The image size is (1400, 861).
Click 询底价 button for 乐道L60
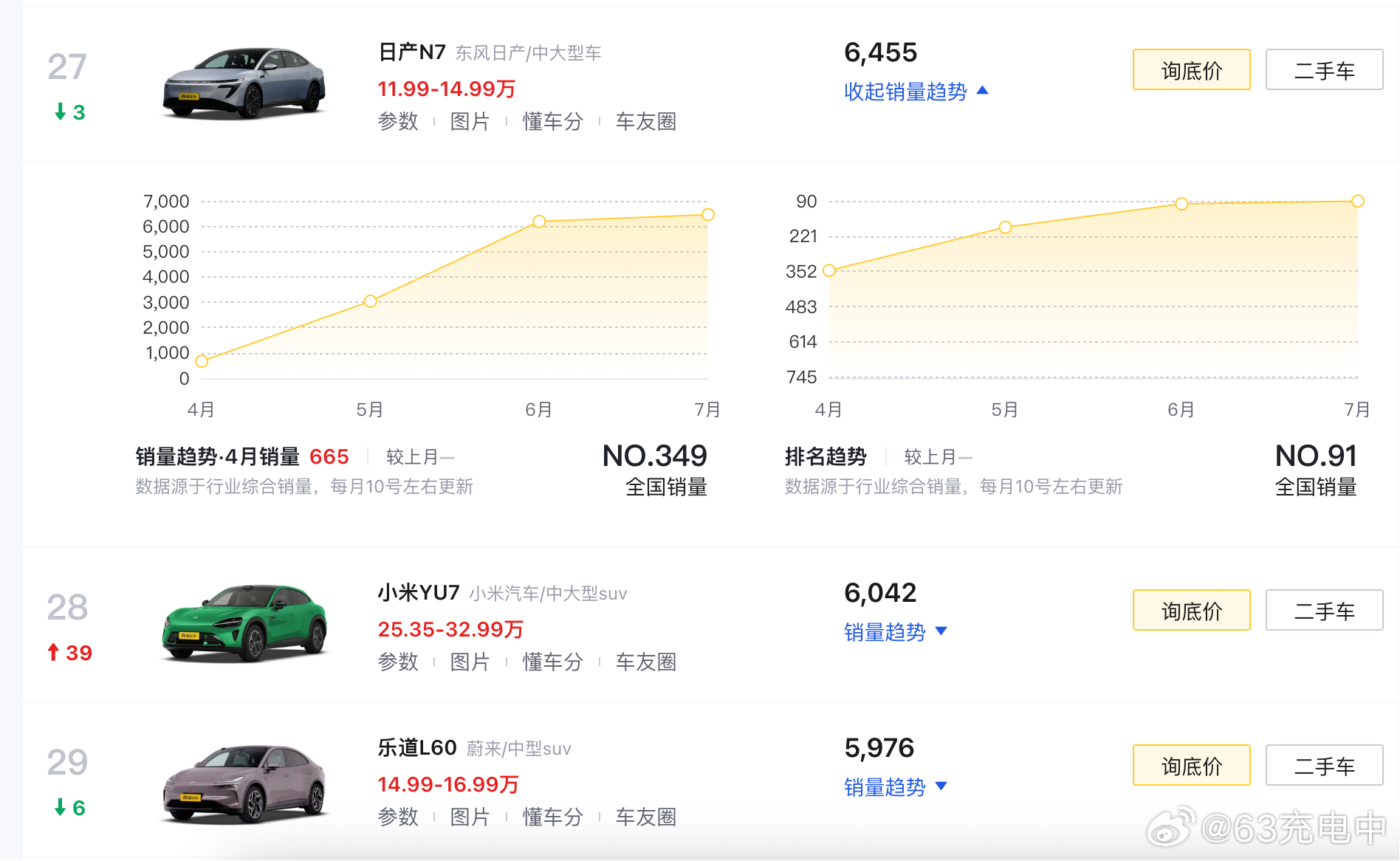point(1191,766)
